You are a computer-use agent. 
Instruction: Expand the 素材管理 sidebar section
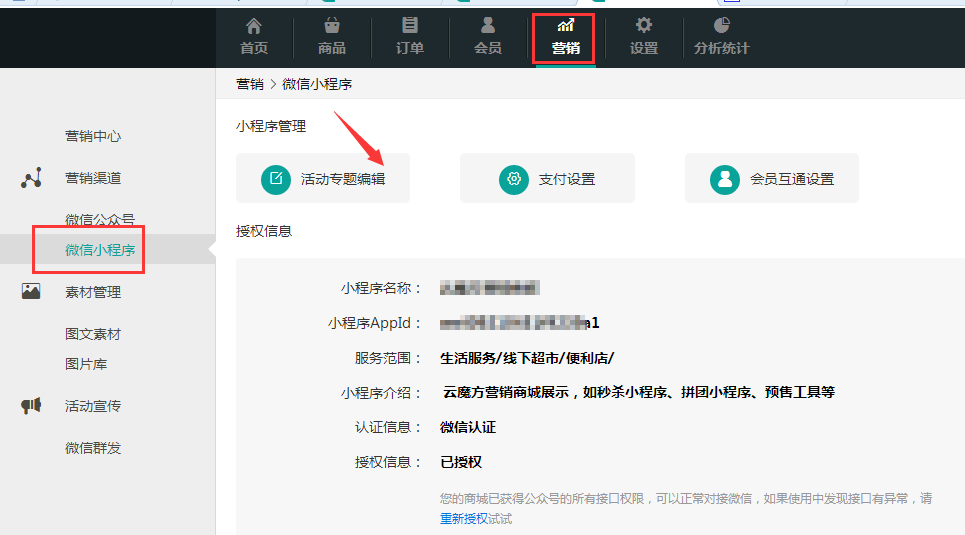pyautogui.click(x=93, y=292)
